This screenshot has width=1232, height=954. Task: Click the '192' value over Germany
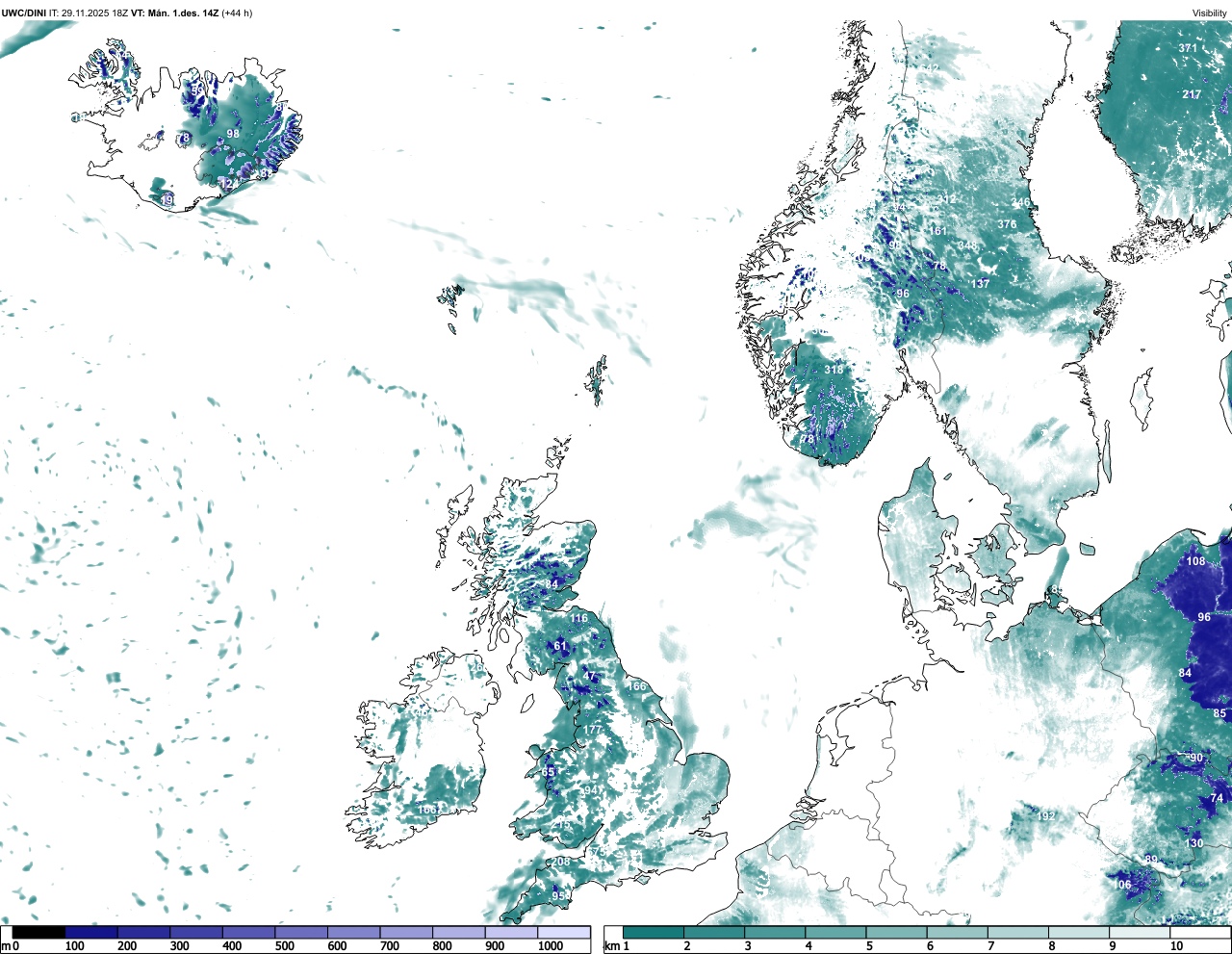click(x=1046, y=816)
